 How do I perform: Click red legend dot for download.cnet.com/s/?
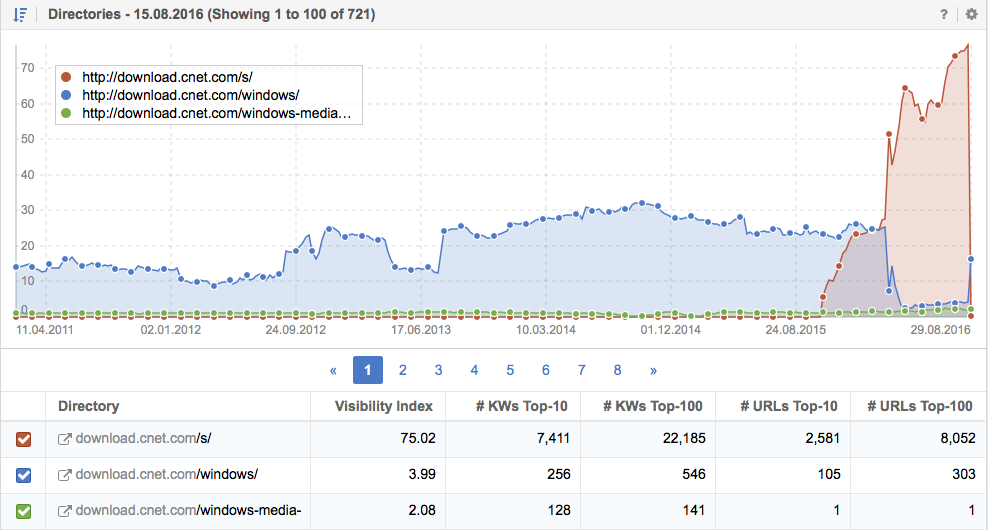[66, 77]
